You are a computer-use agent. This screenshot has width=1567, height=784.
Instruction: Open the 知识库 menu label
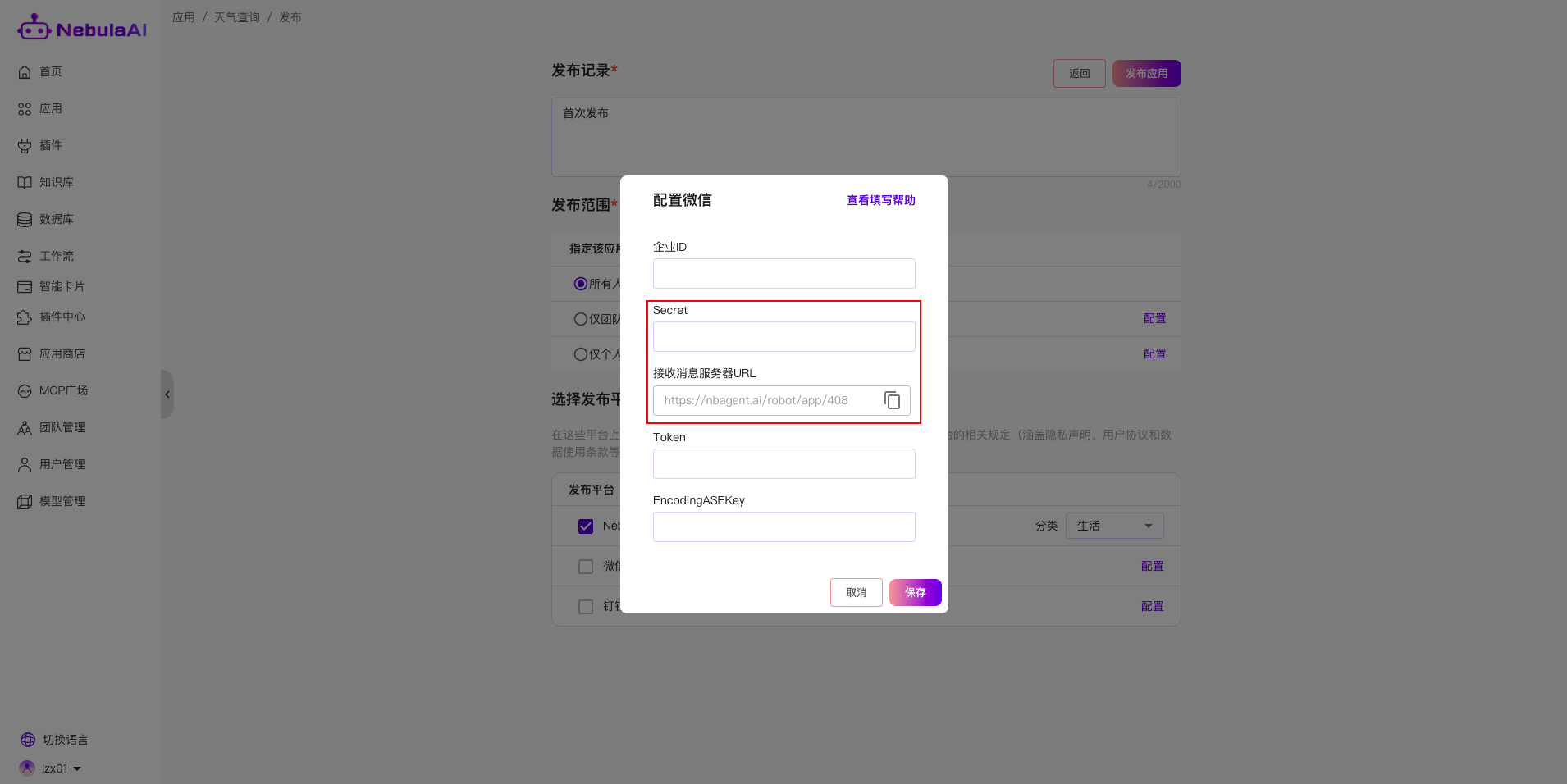click(x=57, y=182)
